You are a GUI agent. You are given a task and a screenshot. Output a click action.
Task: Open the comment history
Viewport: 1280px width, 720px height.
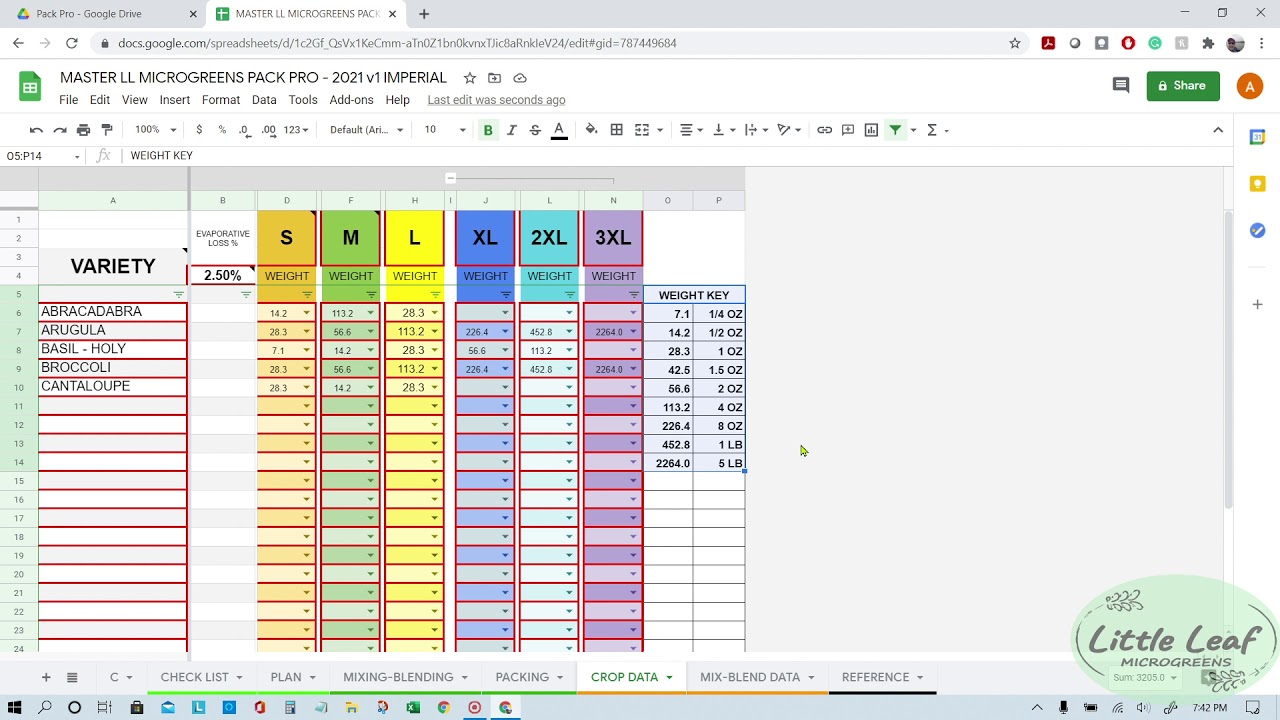click(1121, 86)
